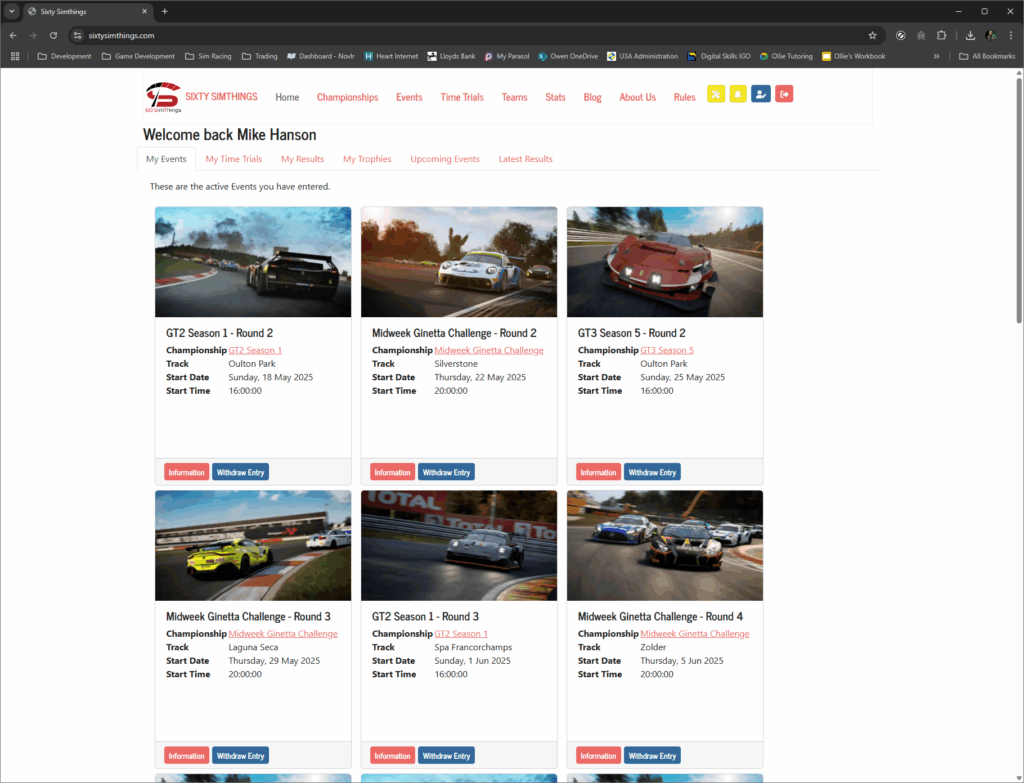Click the yellow tools icon in the site header
1024x783 pixels.
tap(716, 94)
